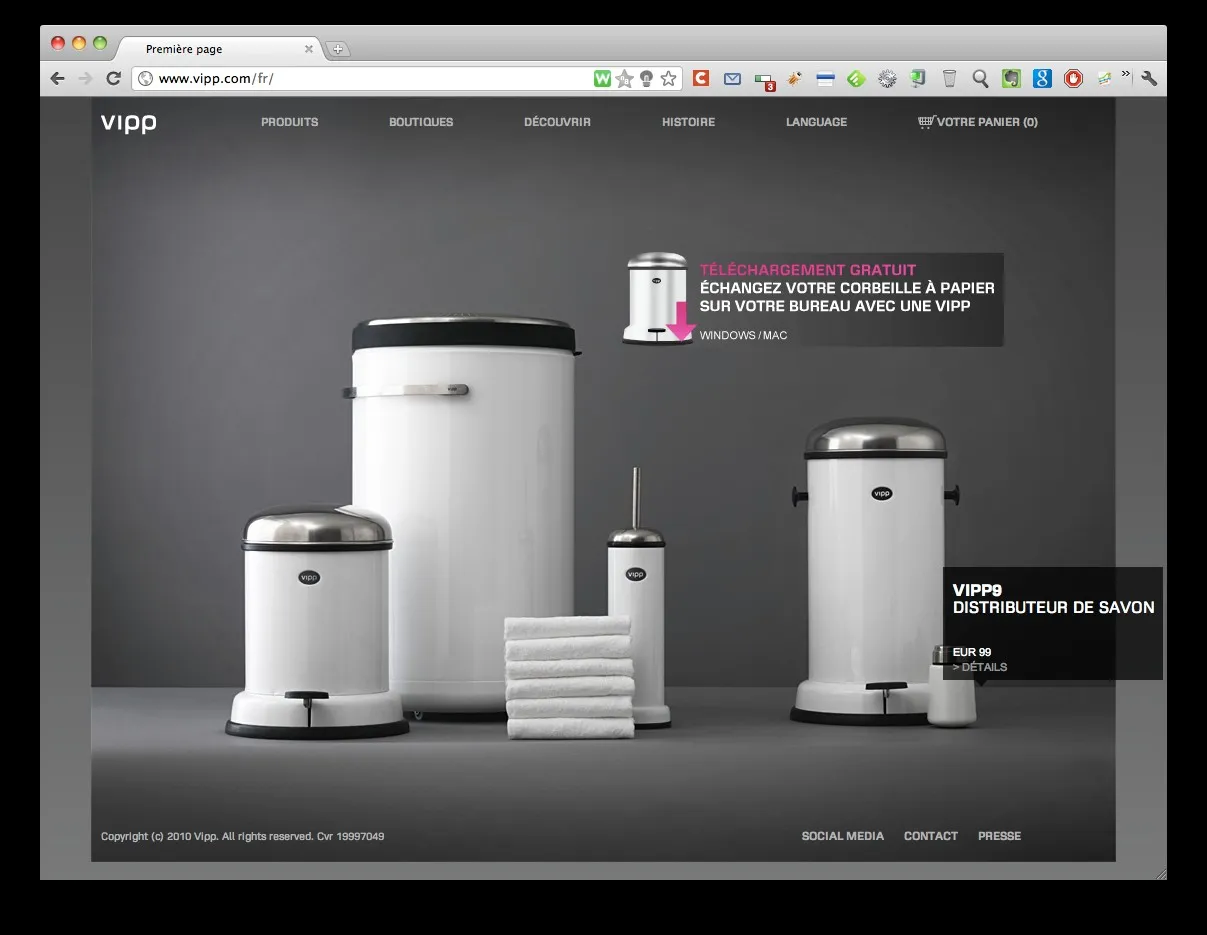Open the magnifying glass extension
The height and width of the screenshot is (935, 1207).
tap(980, 78)
